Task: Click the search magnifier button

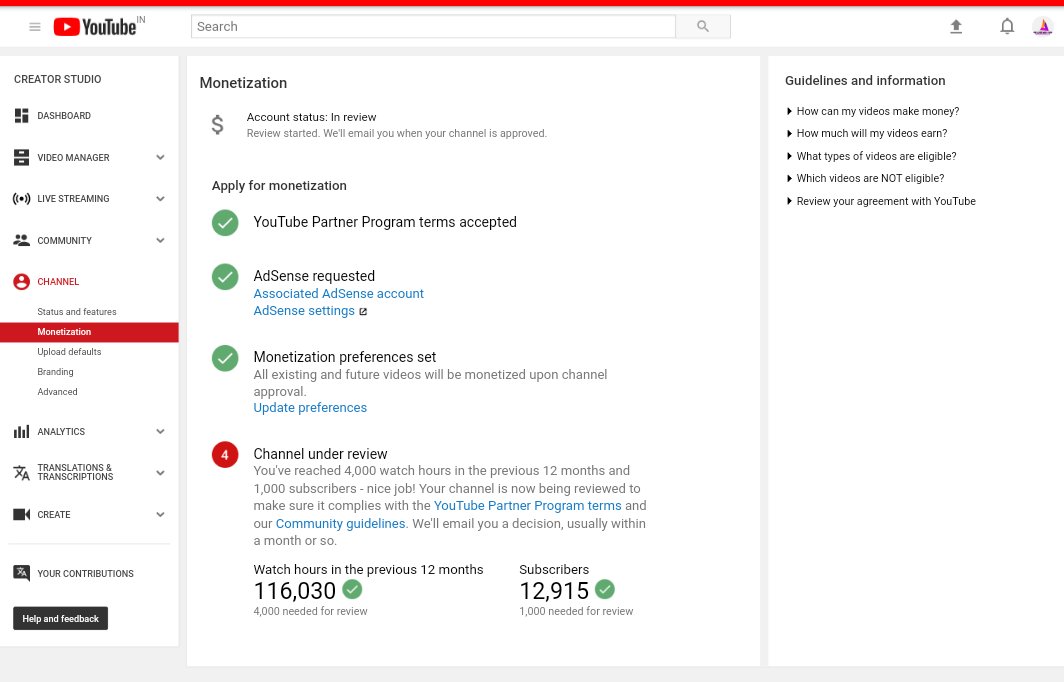Action: (x=703, y=26)
